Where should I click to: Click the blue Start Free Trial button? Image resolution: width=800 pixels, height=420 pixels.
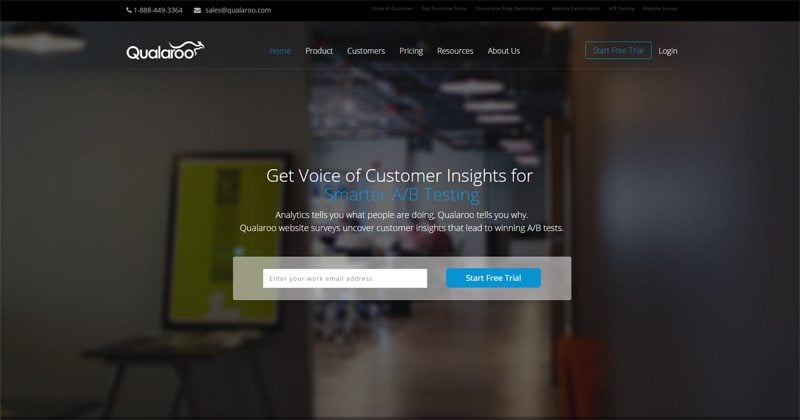point(493,278)
